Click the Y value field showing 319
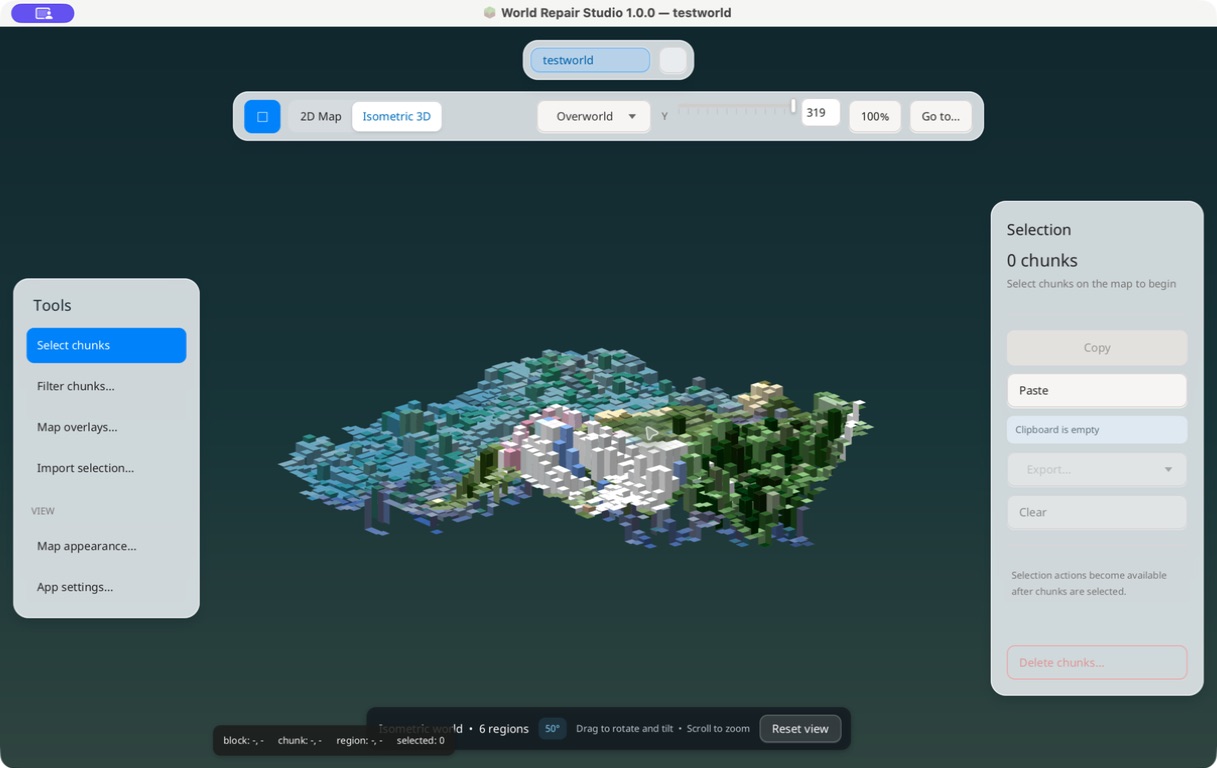This screenshot has width=1217, height=768. coord(820,112)
